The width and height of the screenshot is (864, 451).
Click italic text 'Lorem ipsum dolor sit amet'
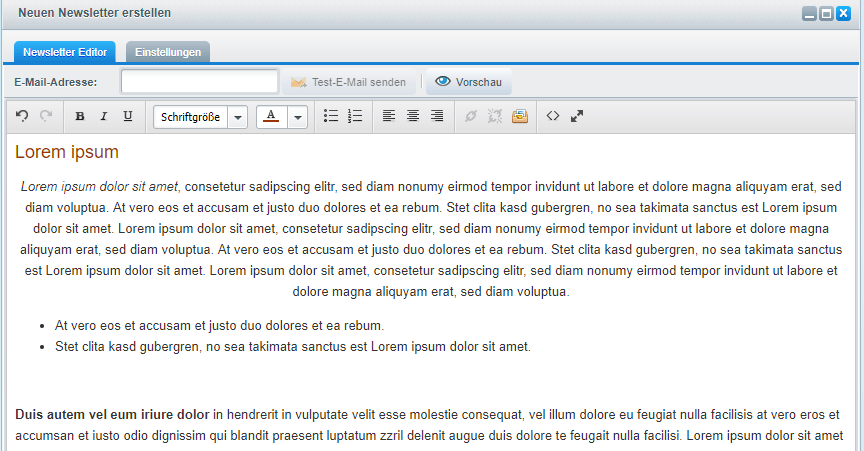coord(99,187)
